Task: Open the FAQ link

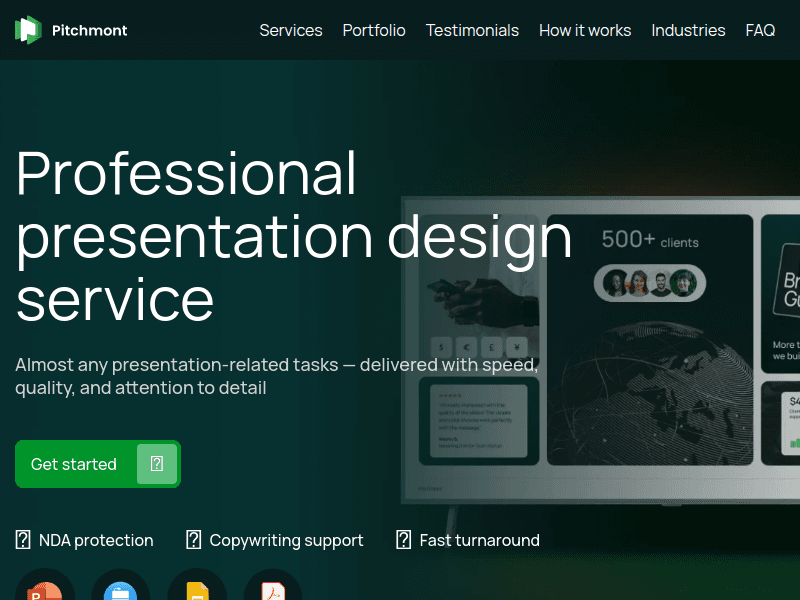Action: pos(760,30)
